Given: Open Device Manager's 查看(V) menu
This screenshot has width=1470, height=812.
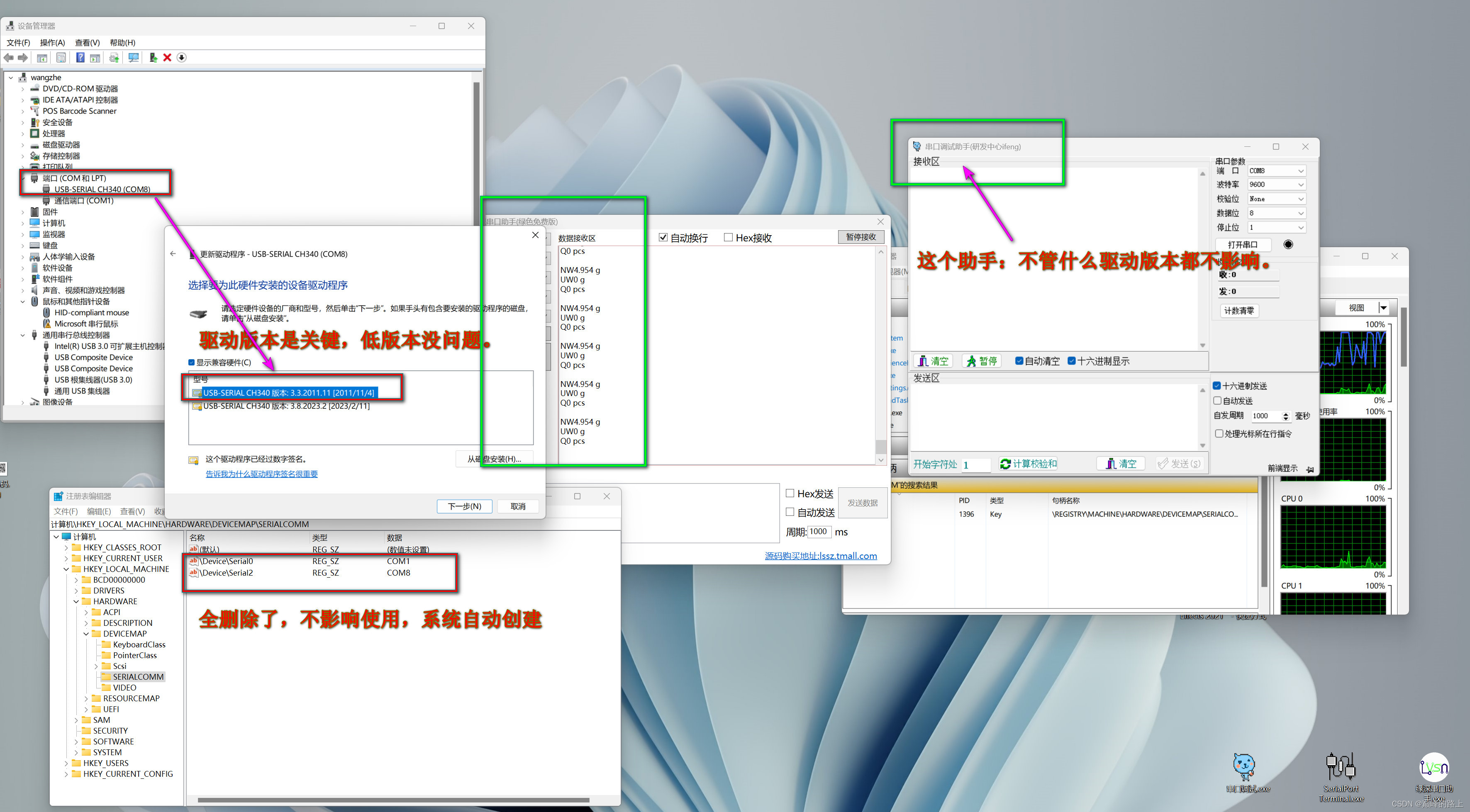Looking at the screenshot, I should point(87,43).
